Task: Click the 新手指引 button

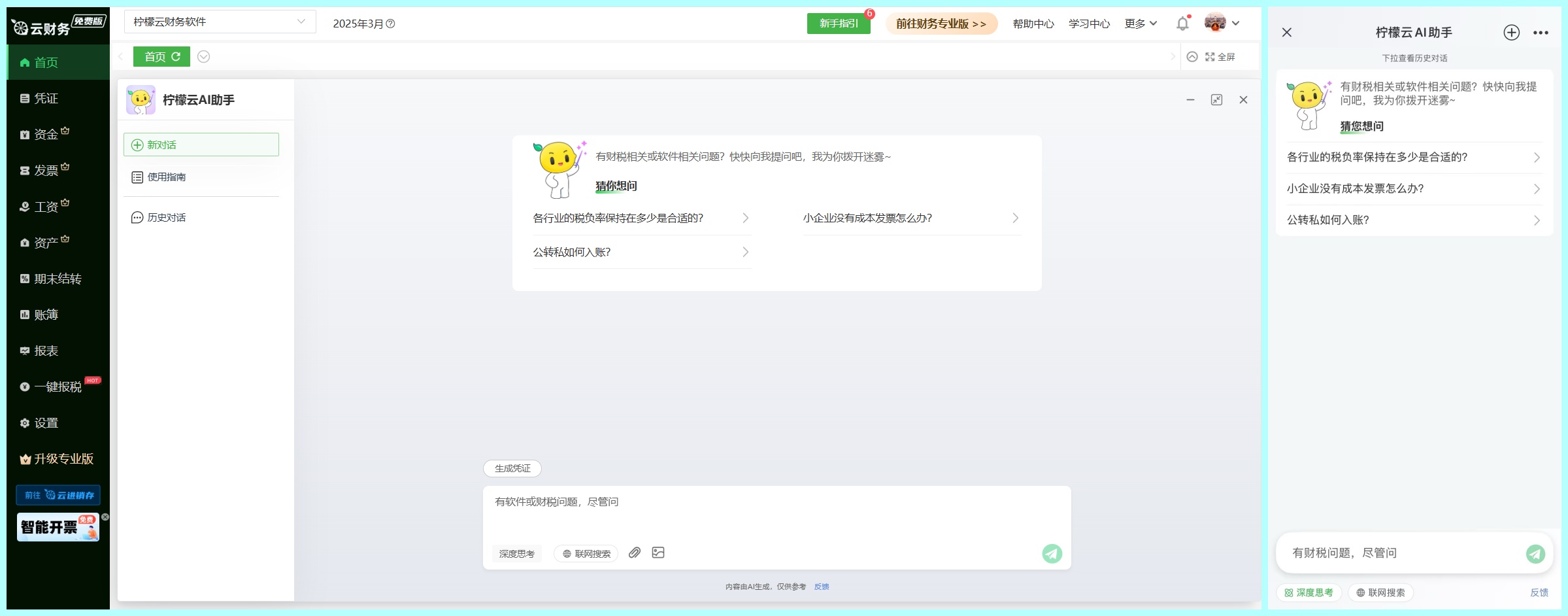Action: pyautogui.click(x=839, y=22)
